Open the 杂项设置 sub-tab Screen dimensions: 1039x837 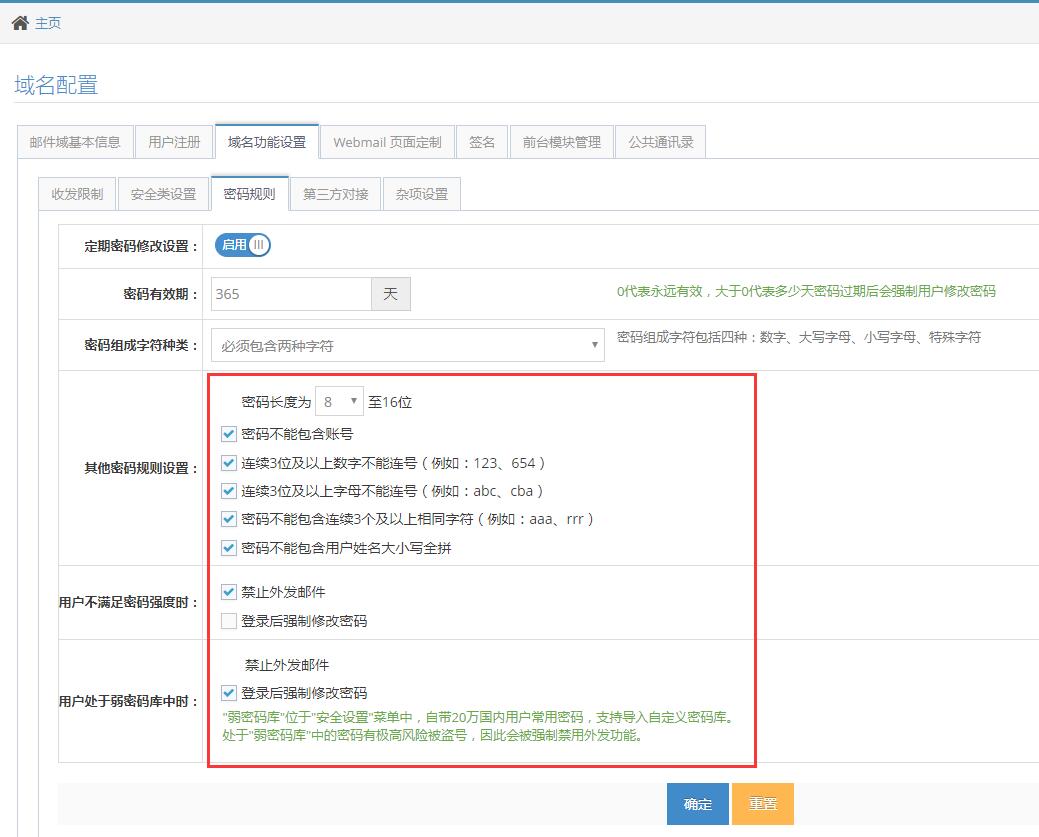point(422,194)
